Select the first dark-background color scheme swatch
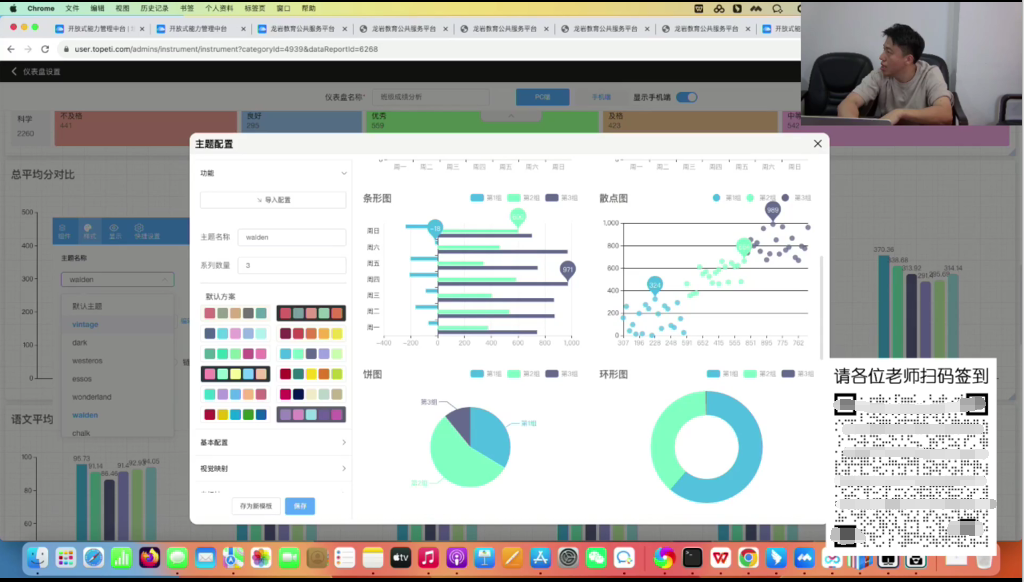 (311, 314)
